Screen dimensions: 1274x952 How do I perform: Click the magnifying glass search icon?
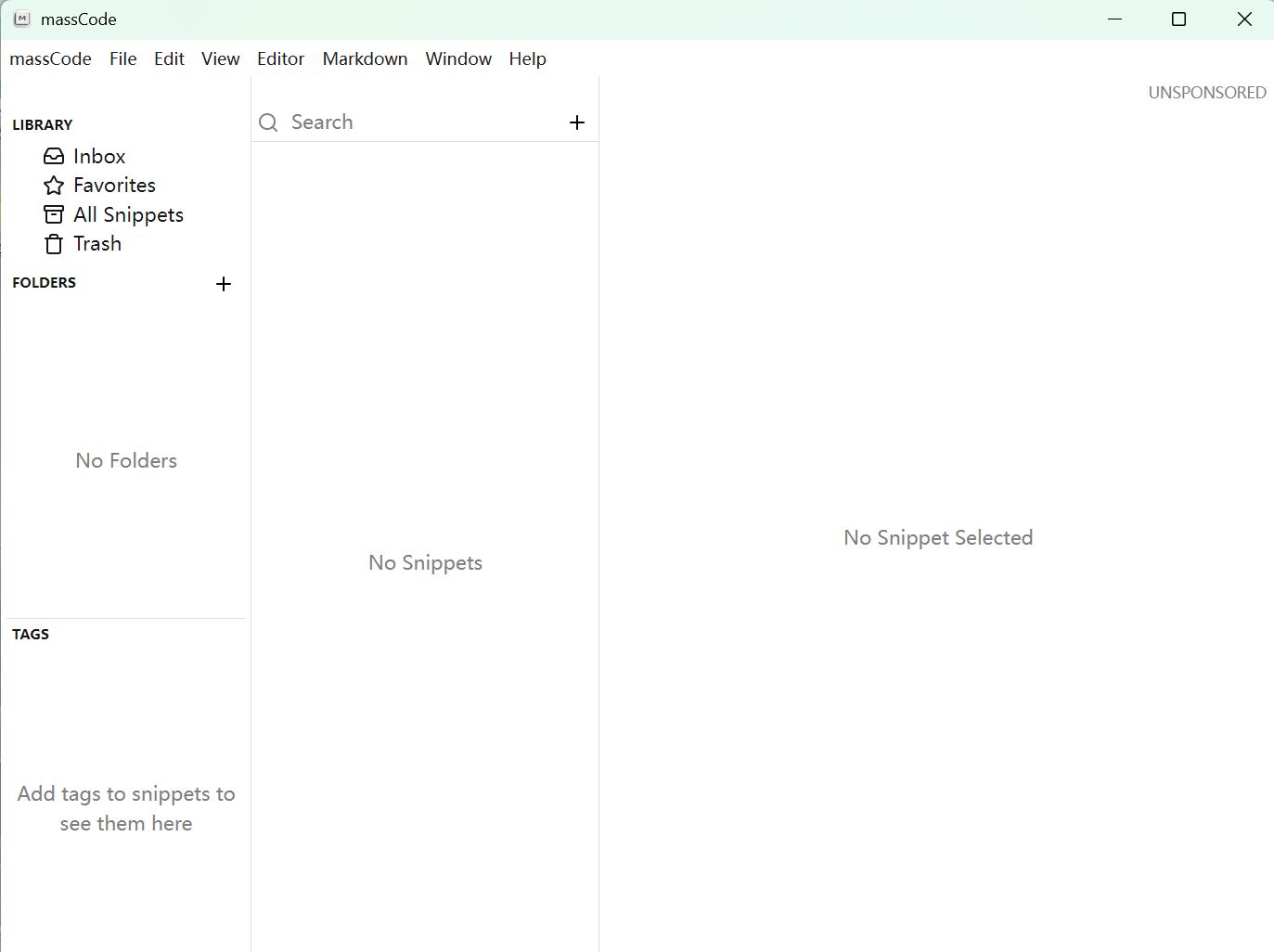click(268, 122)
